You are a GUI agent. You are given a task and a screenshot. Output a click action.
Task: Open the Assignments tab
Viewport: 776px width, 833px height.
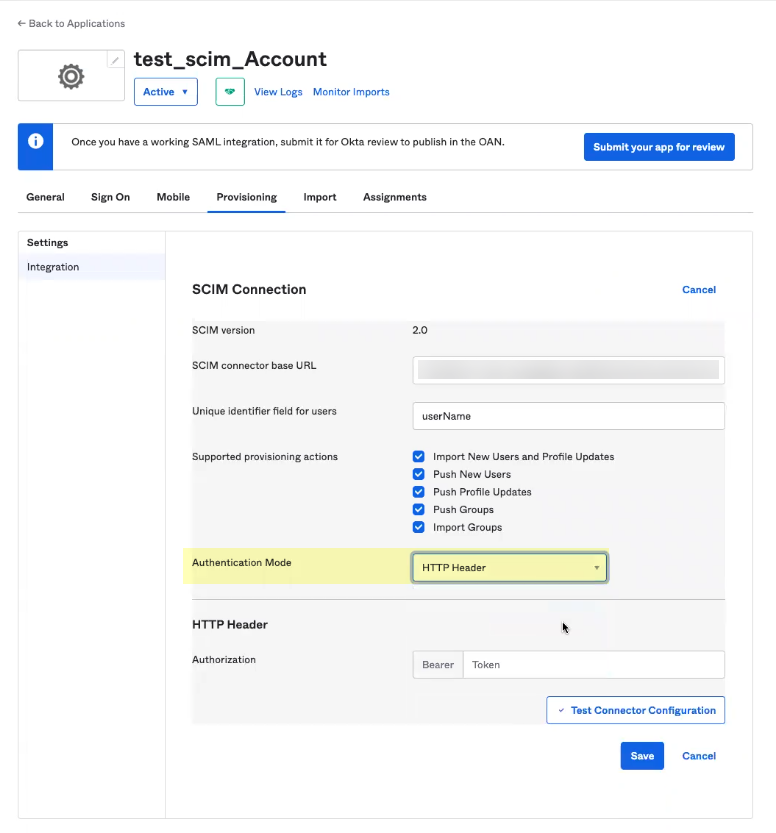(394, 197)
